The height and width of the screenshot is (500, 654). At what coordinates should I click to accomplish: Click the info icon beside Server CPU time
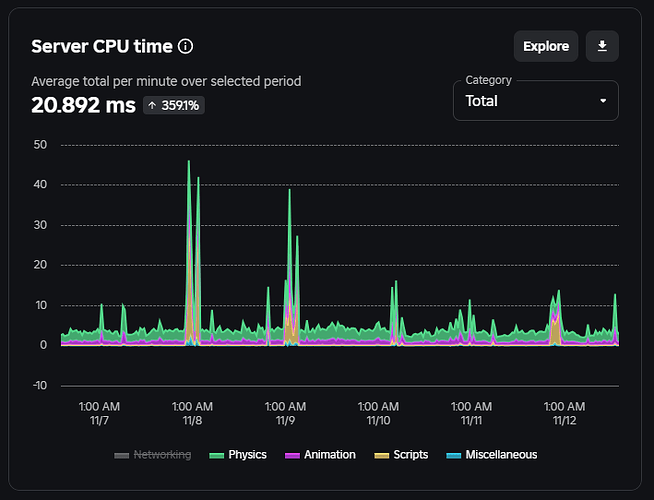[186, 46]
